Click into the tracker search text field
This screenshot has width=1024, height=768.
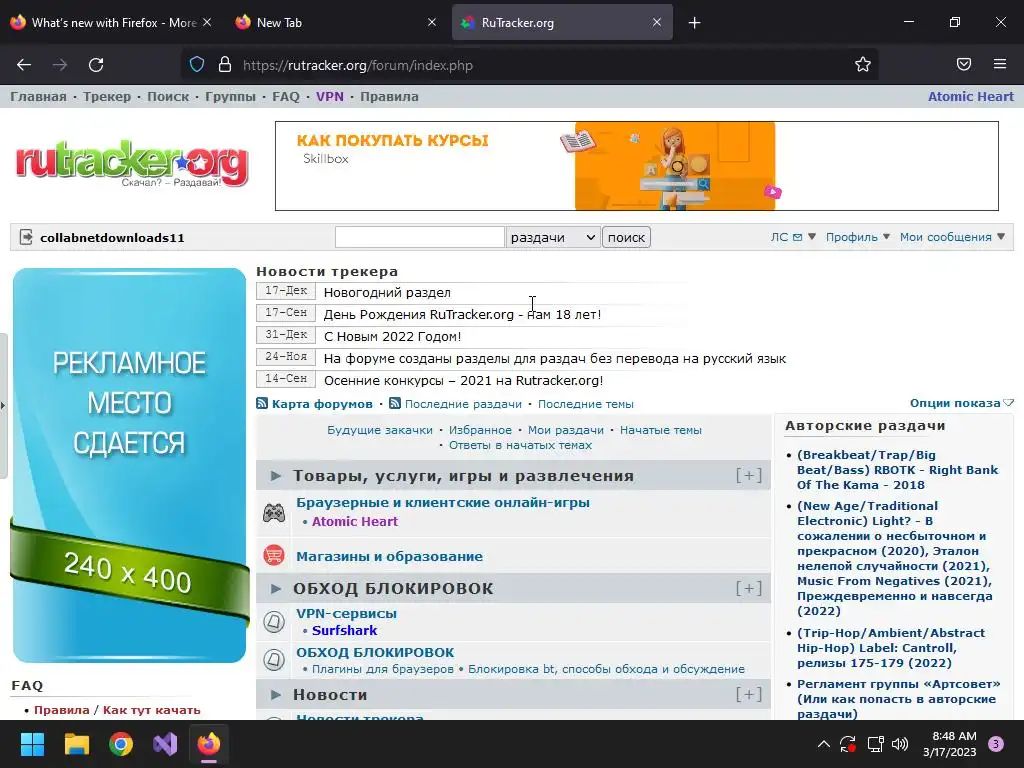(419, 237)
